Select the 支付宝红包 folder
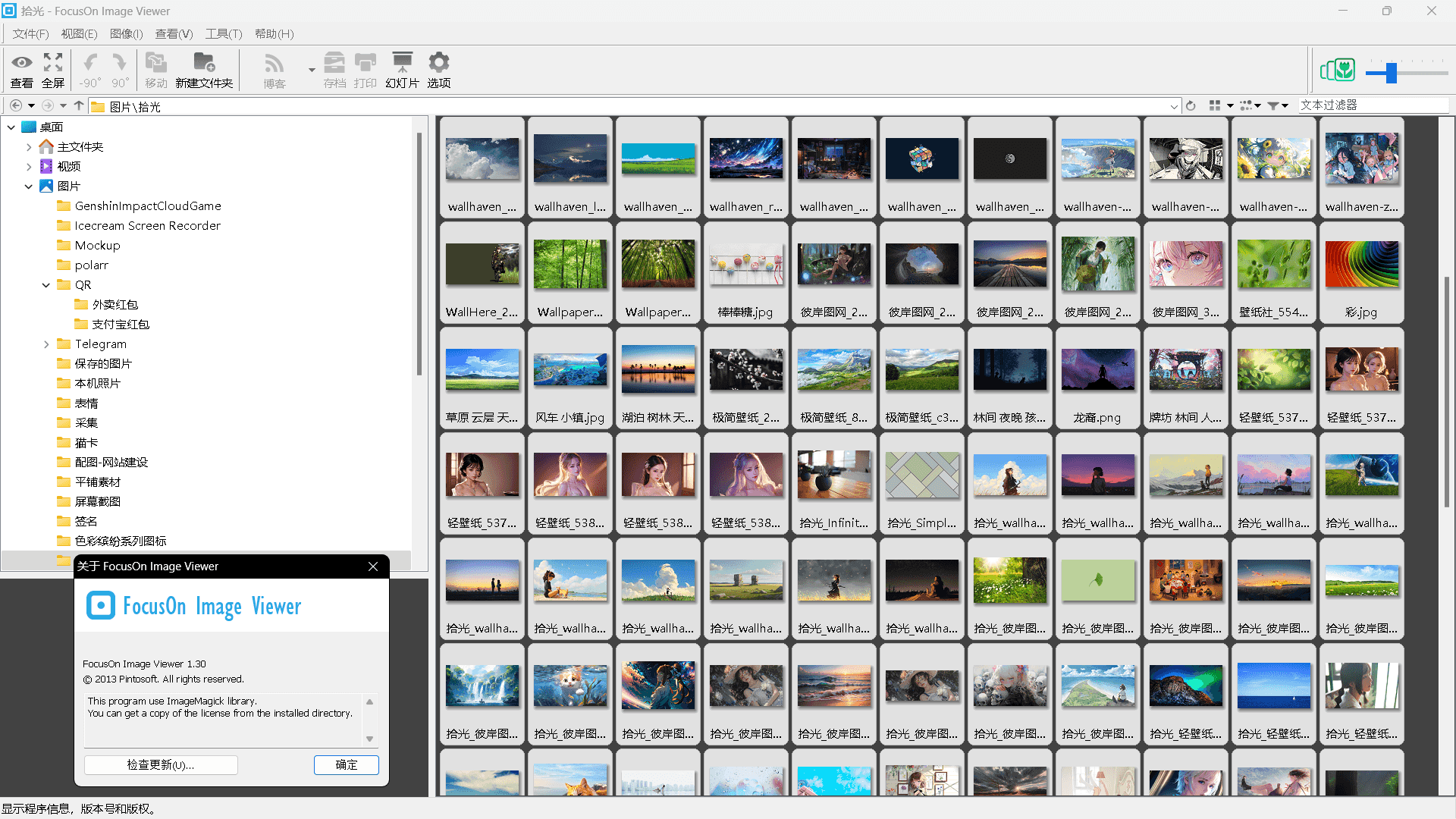 coord(121,325)
